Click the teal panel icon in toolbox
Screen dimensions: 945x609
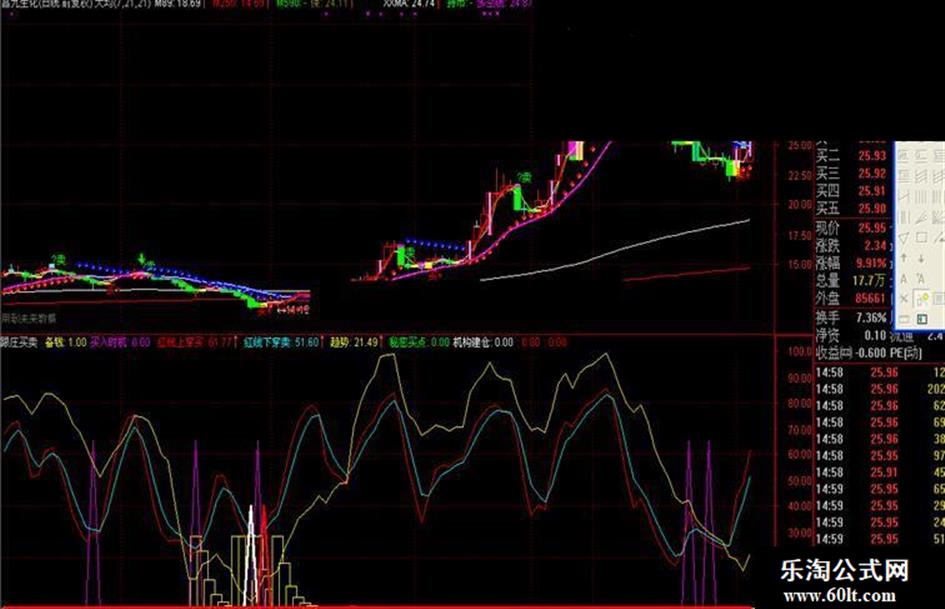[x=921, y=318]
